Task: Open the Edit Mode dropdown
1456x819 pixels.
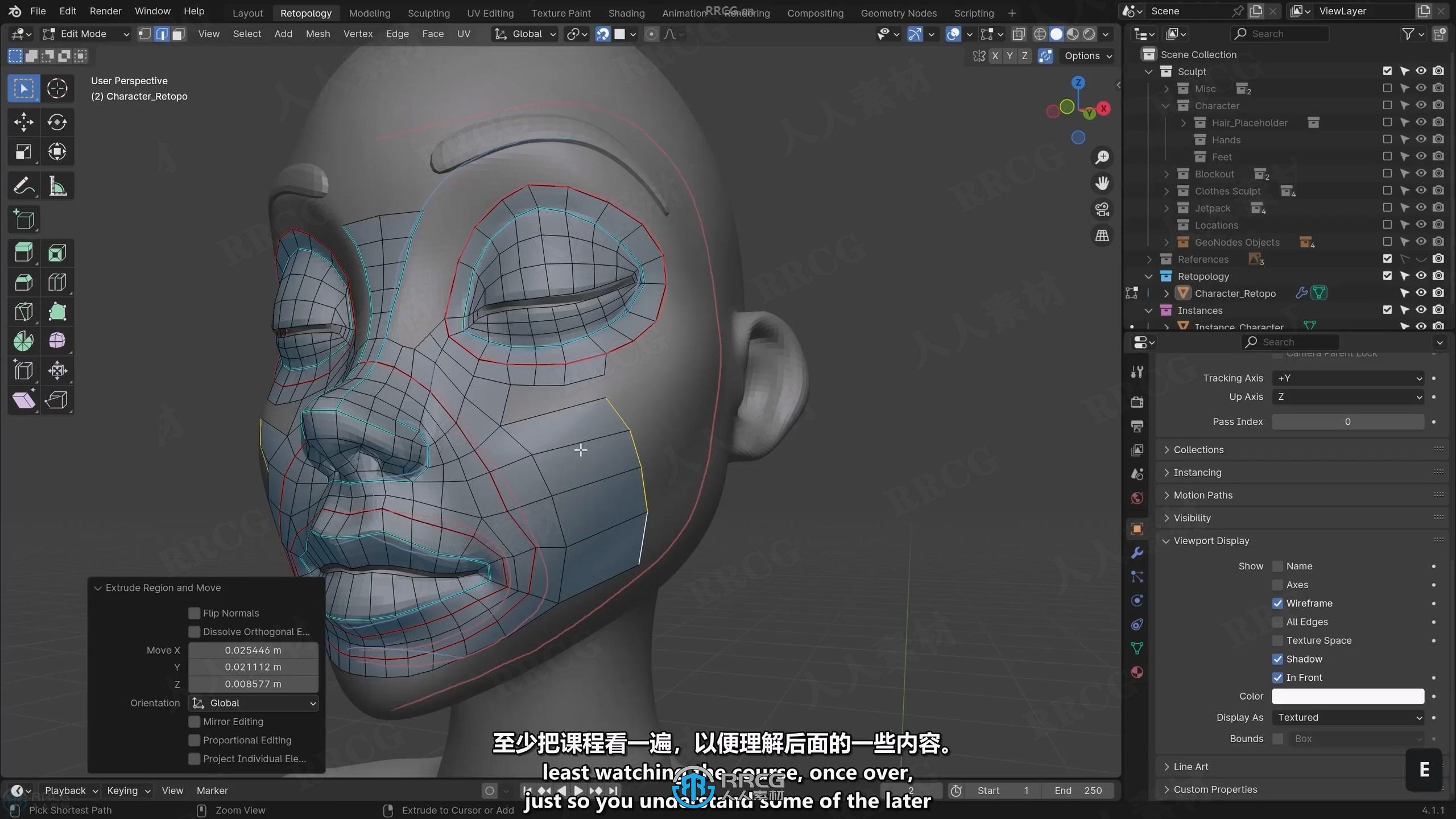Action: (x=86, y=34)
